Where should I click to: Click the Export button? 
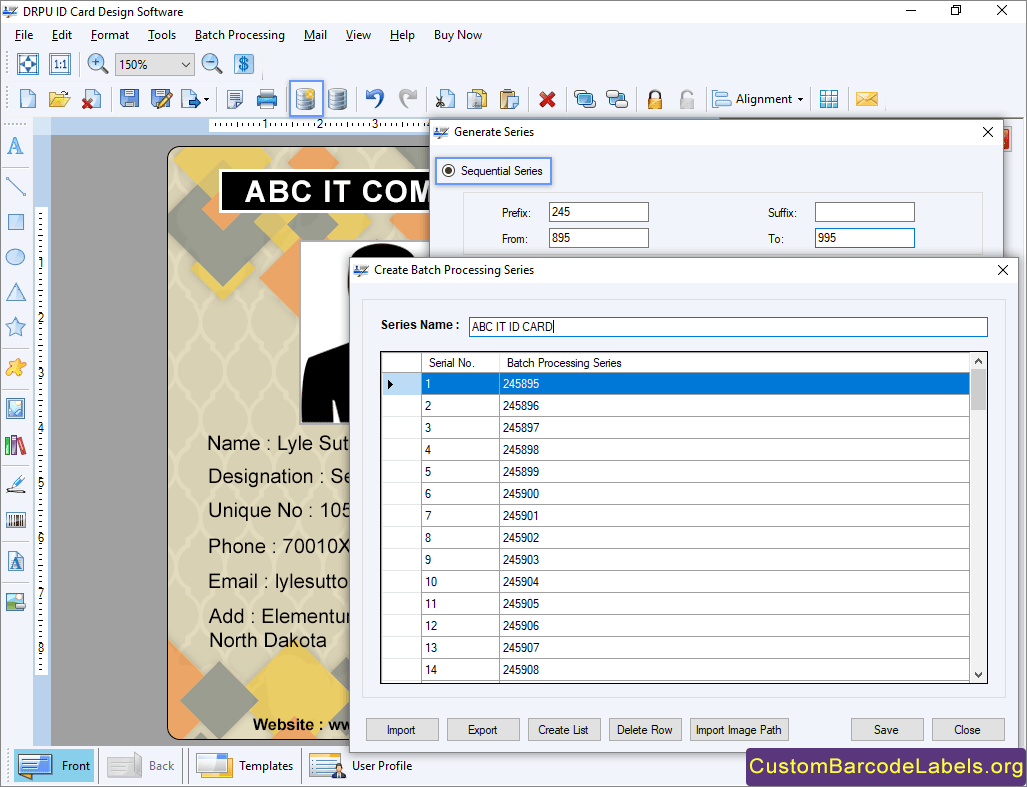coord(483,729)
